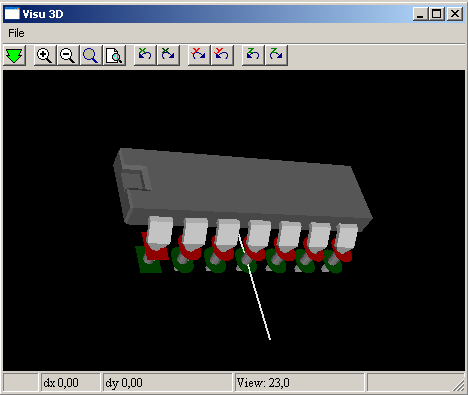
Task: Rotate red Y axis with left-pointing arrow
Action: point(222,55)
